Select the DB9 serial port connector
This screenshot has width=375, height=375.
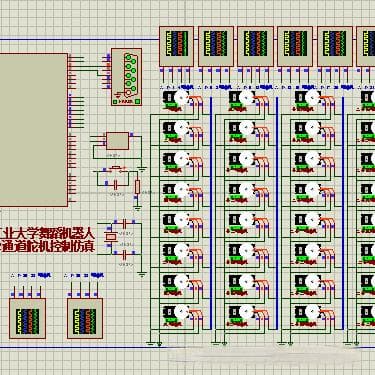pos(126,77)
